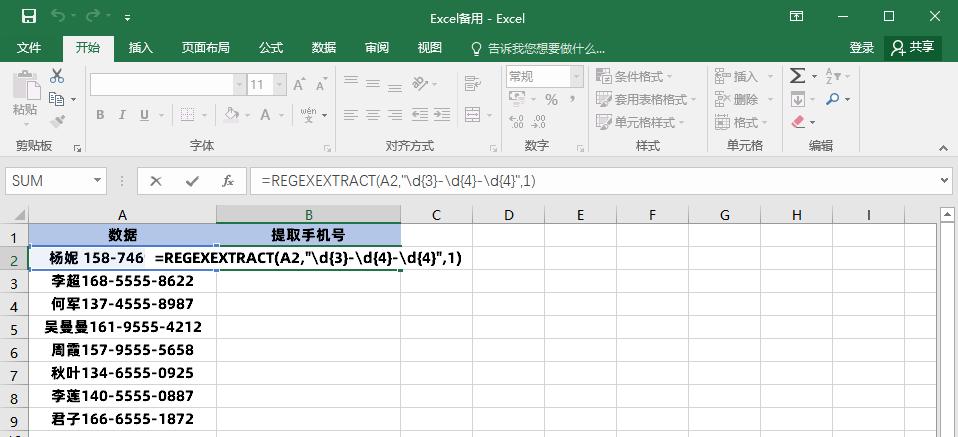This screenshot has width=958, height=437.
Task: Open the 套用表格格式 dropdown
Action: pyautogui.click(x=646, y=99)
